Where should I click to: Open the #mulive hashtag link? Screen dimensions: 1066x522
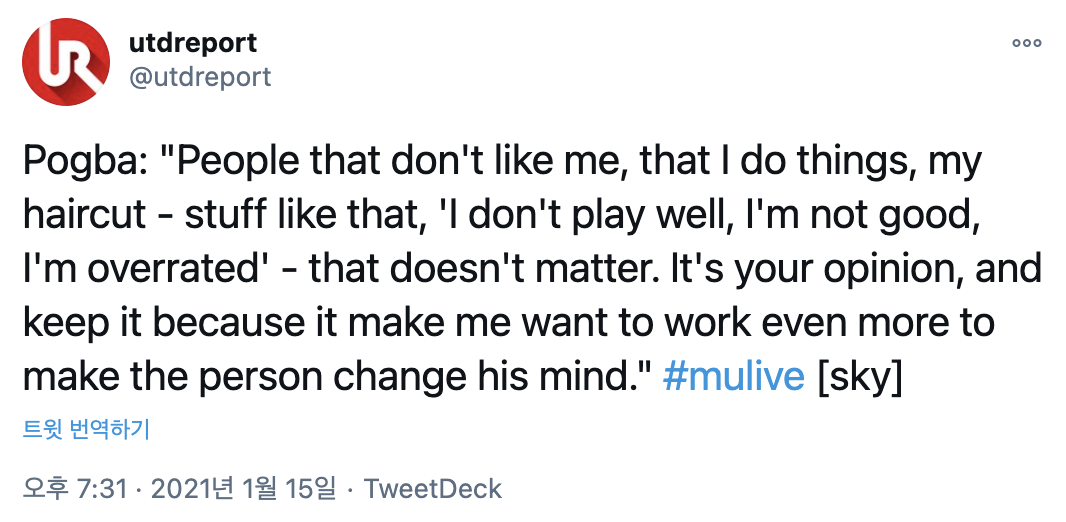pos(733,375)
